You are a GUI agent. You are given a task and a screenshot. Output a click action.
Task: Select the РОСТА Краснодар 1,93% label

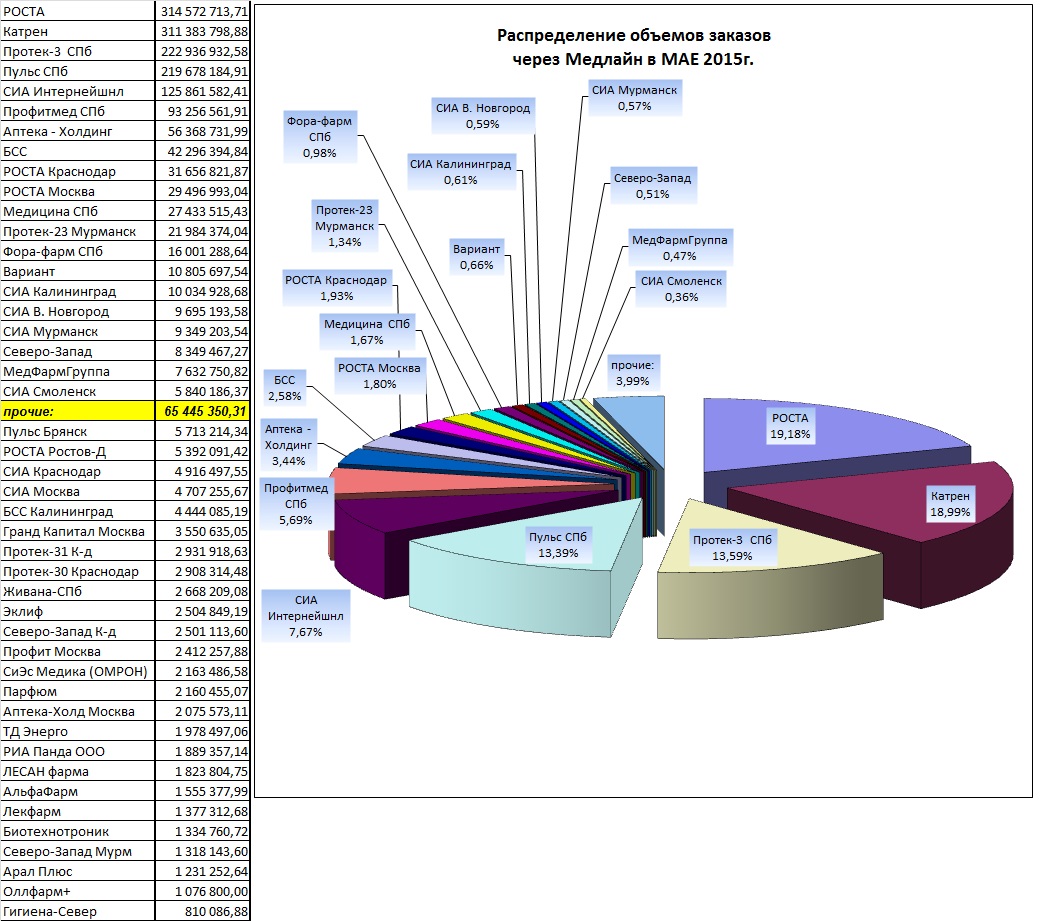click(336, 288)
